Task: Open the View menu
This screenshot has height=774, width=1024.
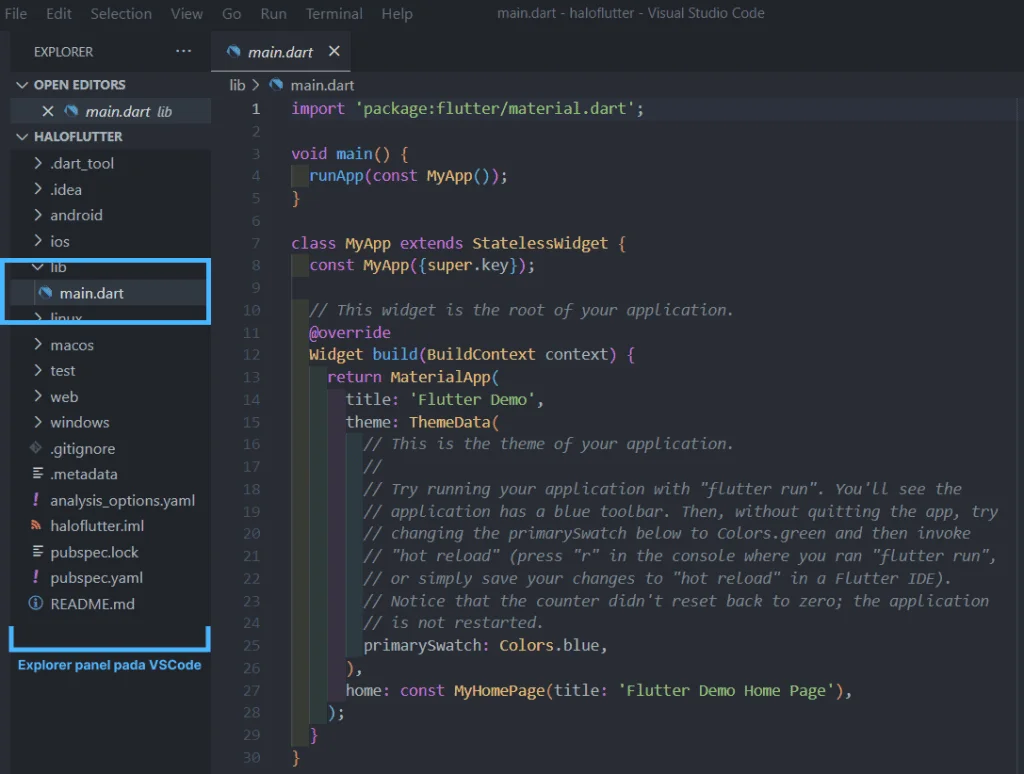Action: click(x=187, y=13)
